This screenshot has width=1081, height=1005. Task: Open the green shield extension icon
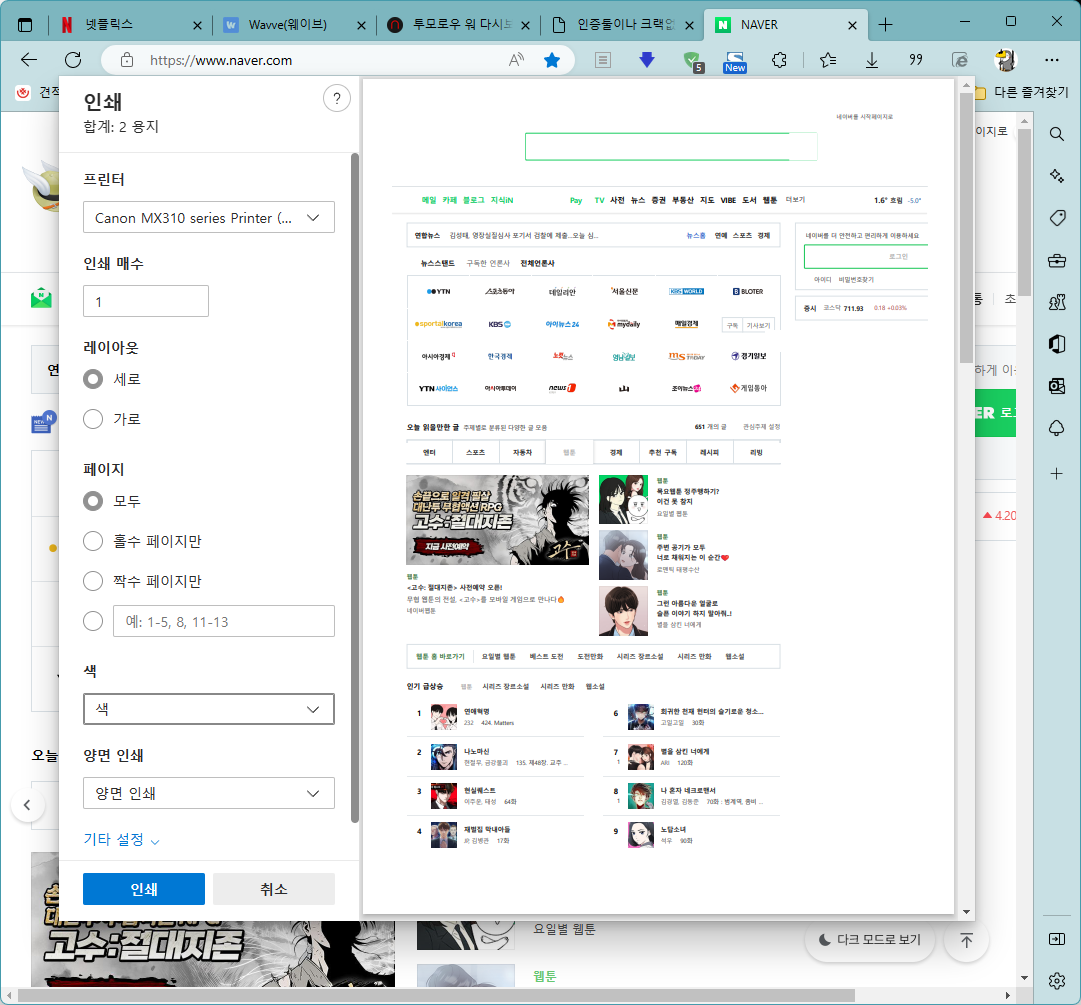pyautogui.click(x=692, y=61)
